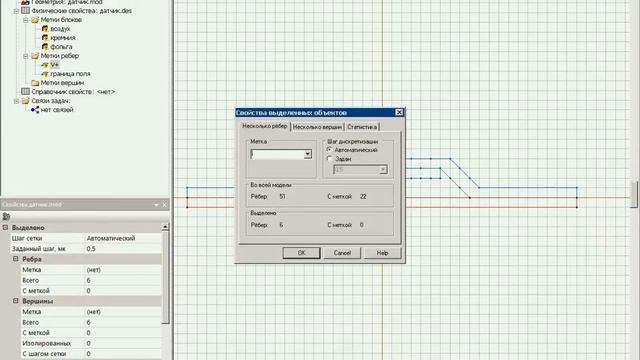Close the properties panel with its X

tap(164, 205)
